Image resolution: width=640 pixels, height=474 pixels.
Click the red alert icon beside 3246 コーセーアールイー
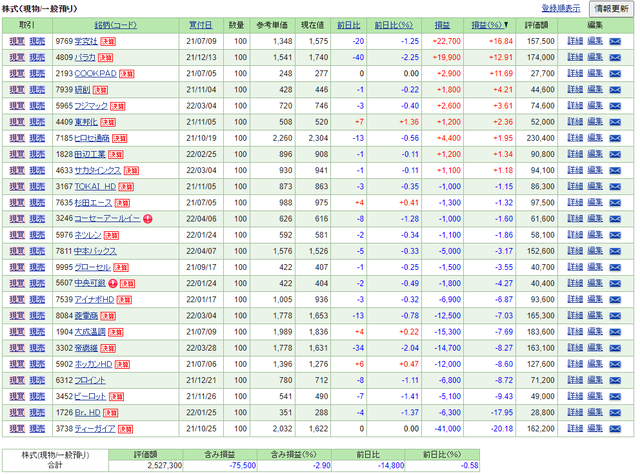(148, 219)
